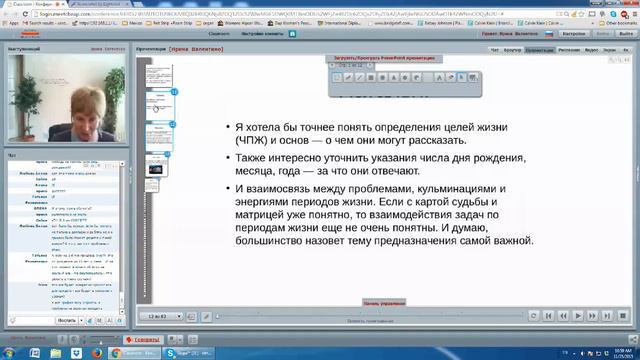
Task: Select the circle shape tool
Action: pyautogui.click(x=382, y=78)
